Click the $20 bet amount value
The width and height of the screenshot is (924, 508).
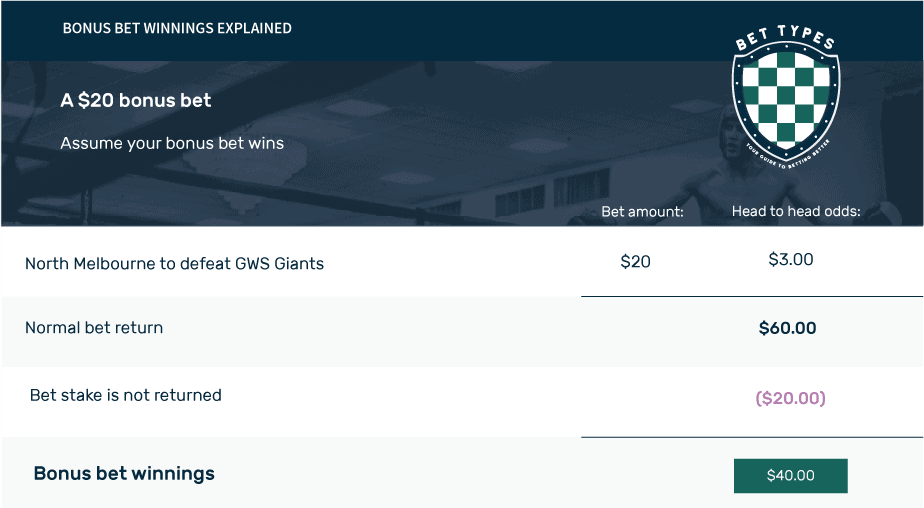tap(635, 262)
